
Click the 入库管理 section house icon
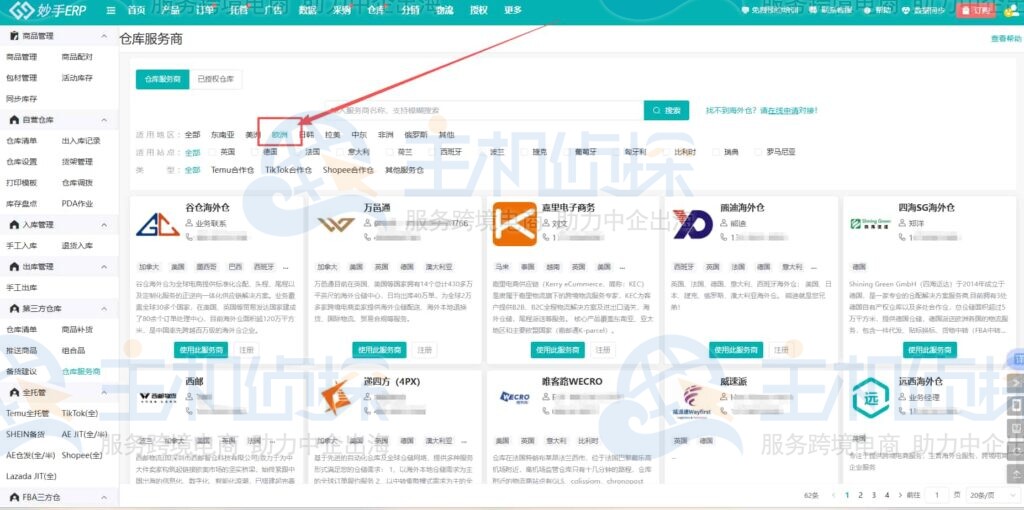point(14,225)
